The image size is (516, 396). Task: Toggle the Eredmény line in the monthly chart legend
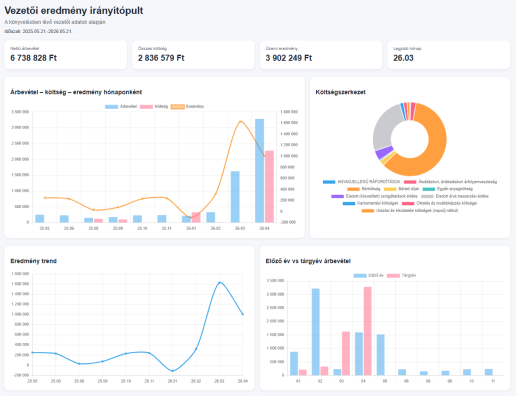coord(187,107)
